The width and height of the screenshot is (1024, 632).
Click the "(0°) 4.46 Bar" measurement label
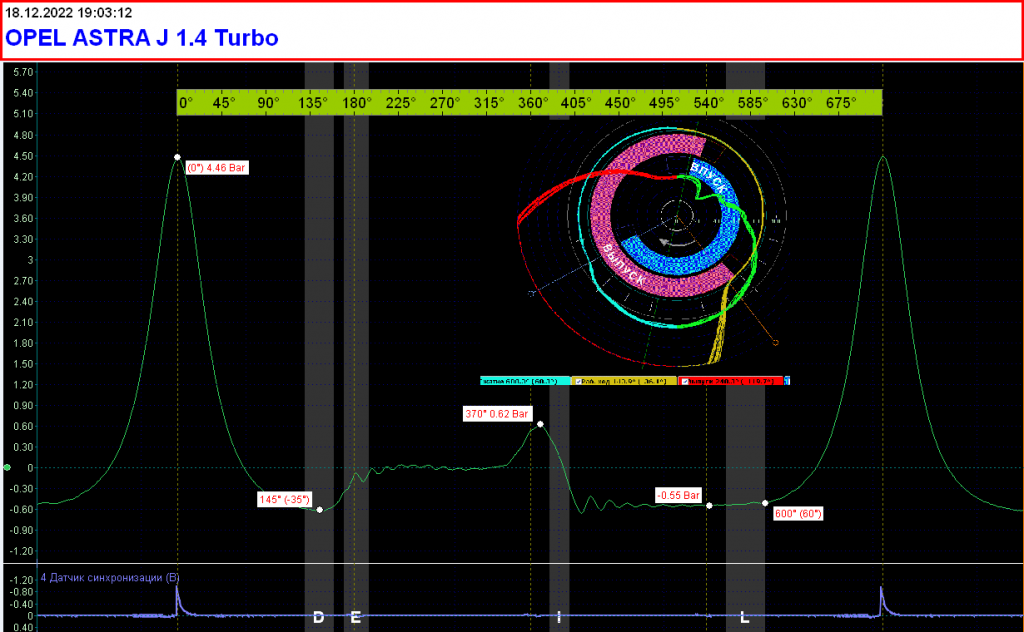click(217, 168)
